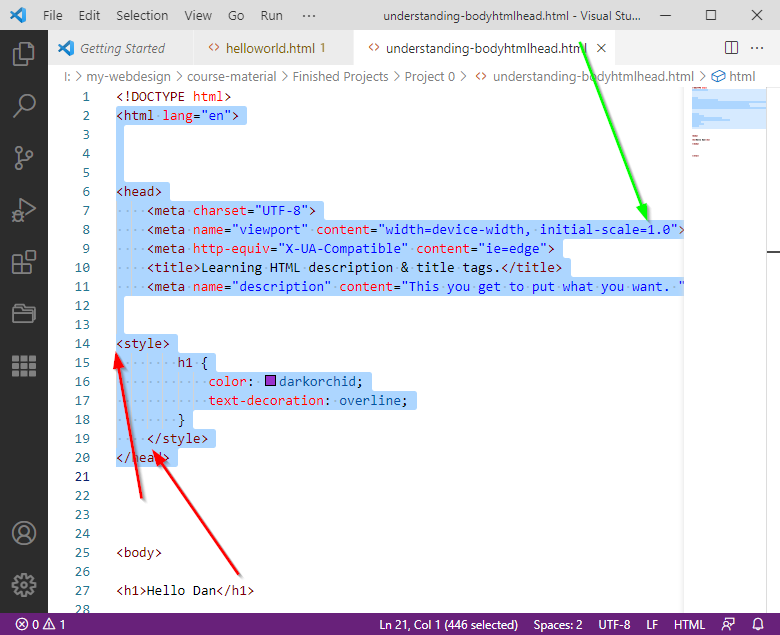Click the description meta tag line

tap(415, 286)
